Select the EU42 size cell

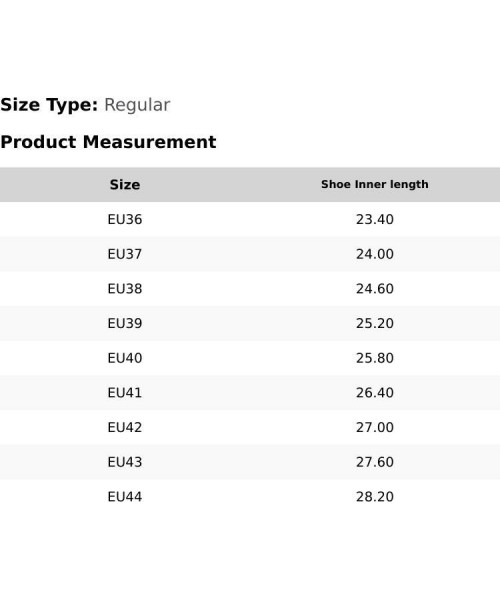tap(125, 427)
